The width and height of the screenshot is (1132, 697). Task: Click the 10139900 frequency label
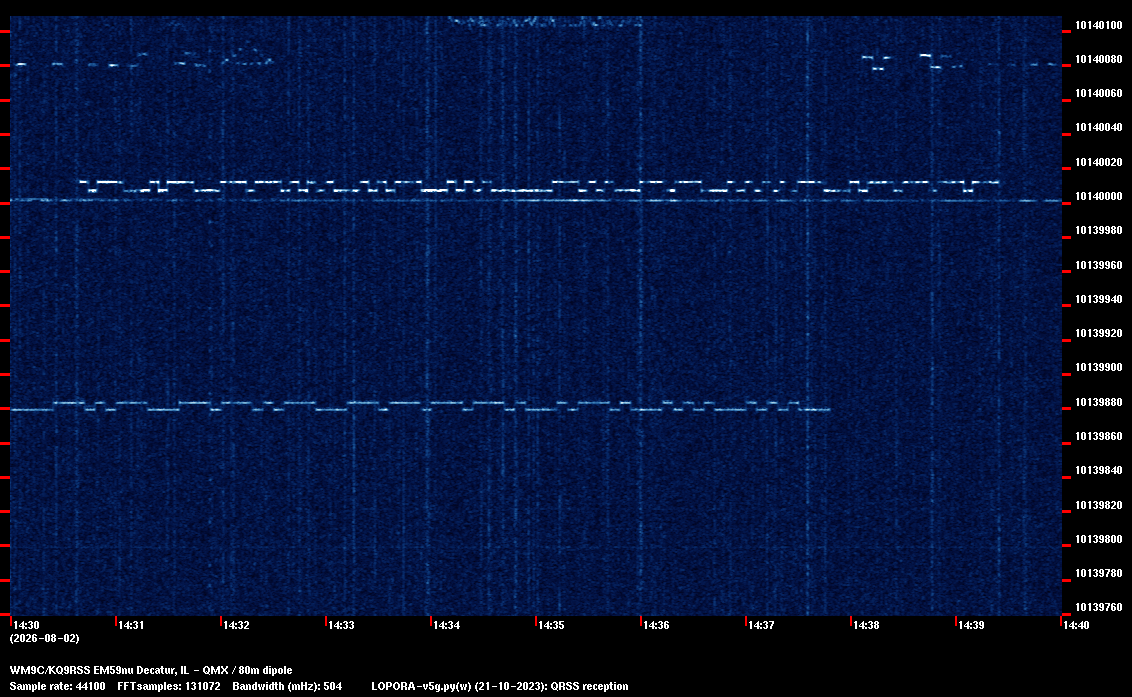coord(1099,368)
